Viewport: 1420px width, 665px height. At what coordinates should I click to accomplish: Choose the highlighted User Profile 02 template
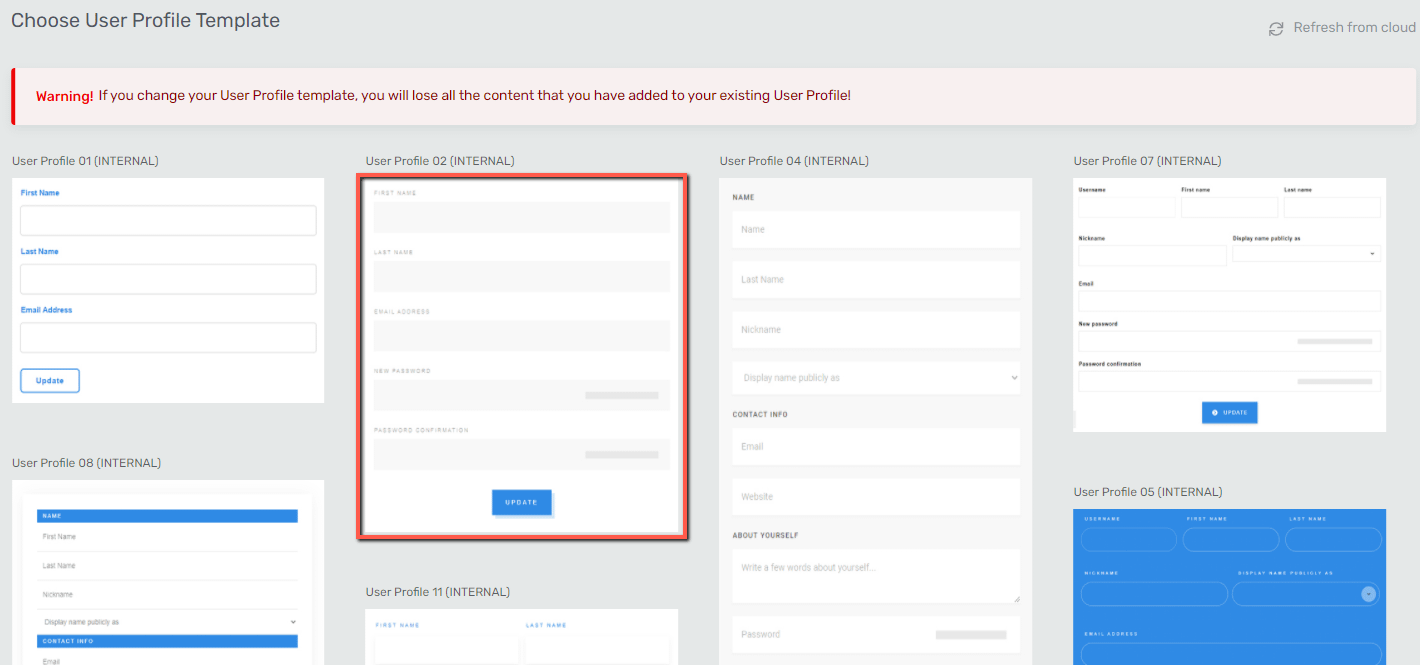pyautogui.click(x=522, y=356)
